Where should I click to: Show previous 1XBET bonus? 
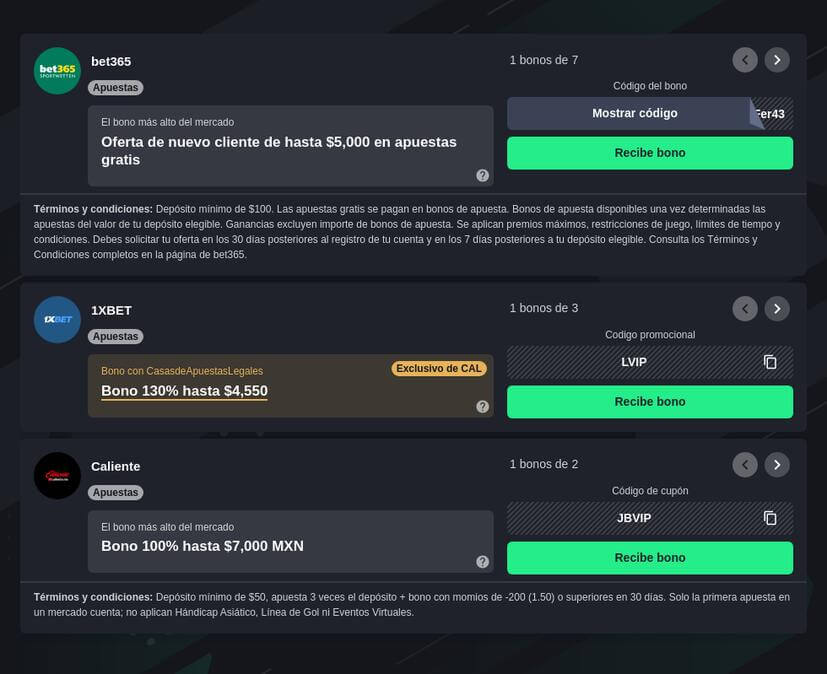coord(745,309)
